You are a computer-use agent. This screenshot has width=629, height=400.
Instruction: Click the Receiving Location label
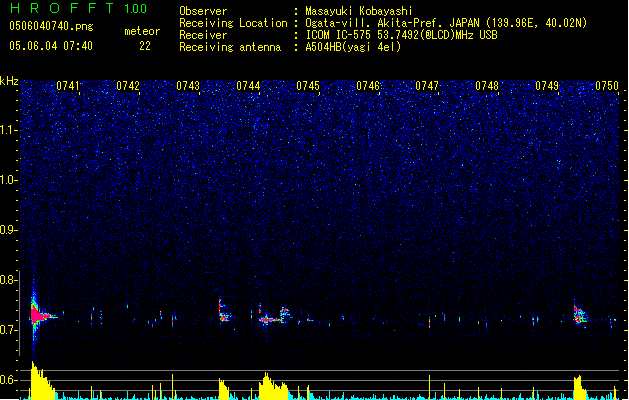(x=233, y=23)
